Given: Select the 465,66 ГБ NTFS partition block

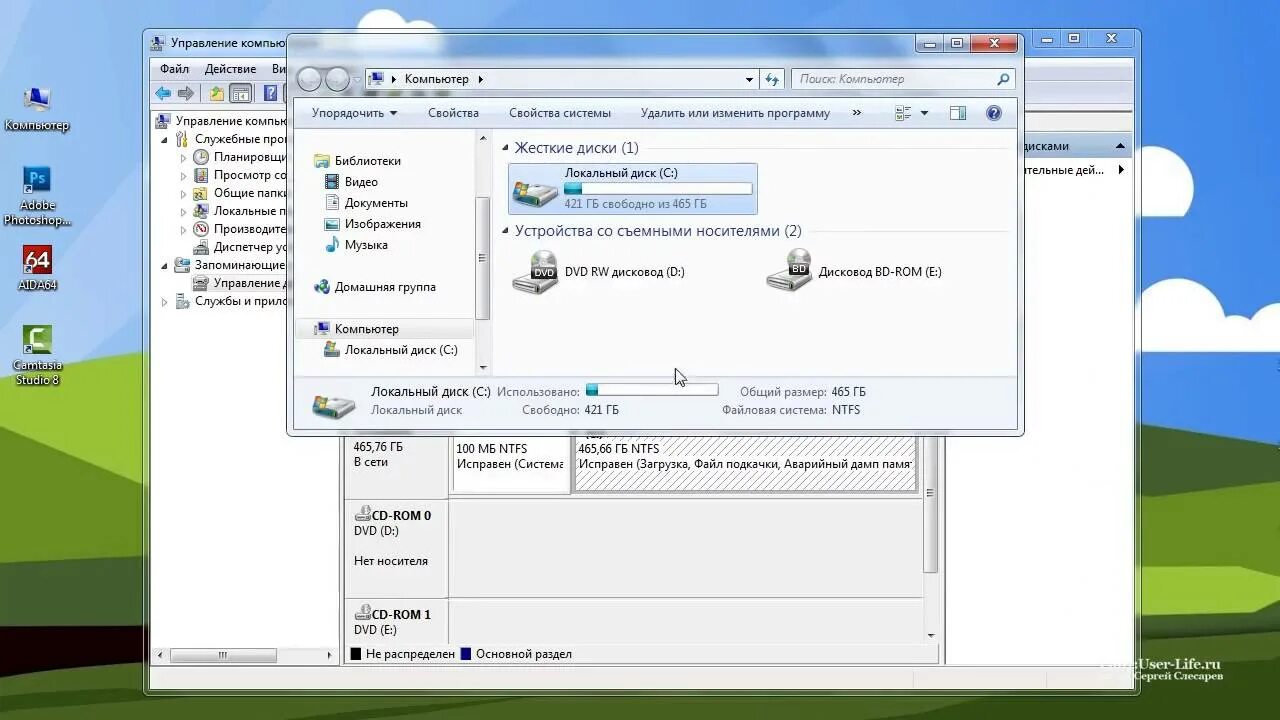Looking at the screenshot, I should (745, 464).
